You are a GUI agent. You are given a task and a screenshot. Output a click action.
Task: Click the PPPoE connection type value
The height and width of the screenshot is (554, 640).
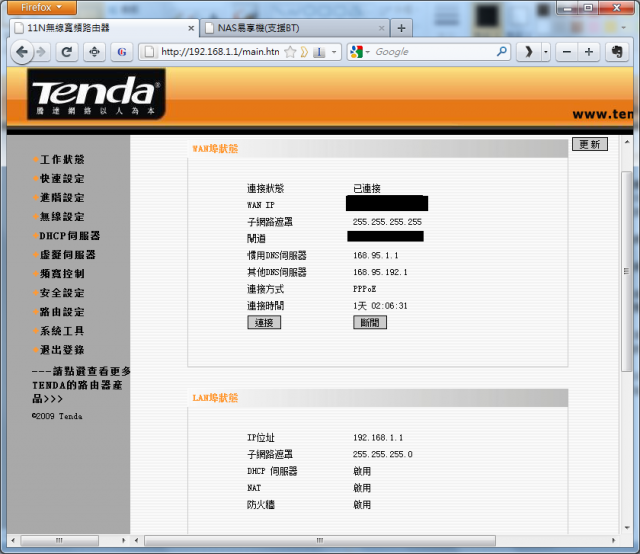364,289
